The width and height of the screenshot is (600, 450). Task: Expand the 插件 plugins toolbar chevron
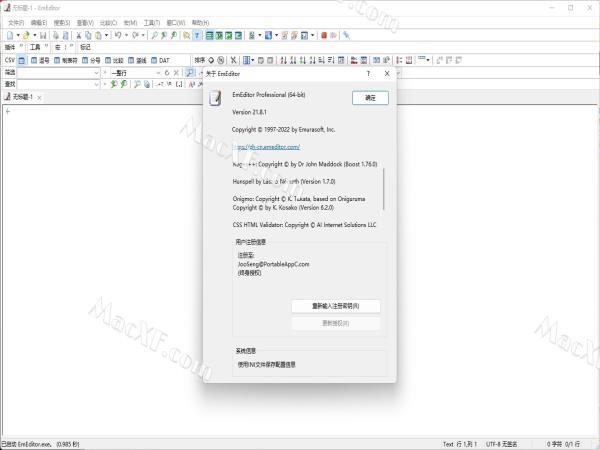[x=21, y=47]
